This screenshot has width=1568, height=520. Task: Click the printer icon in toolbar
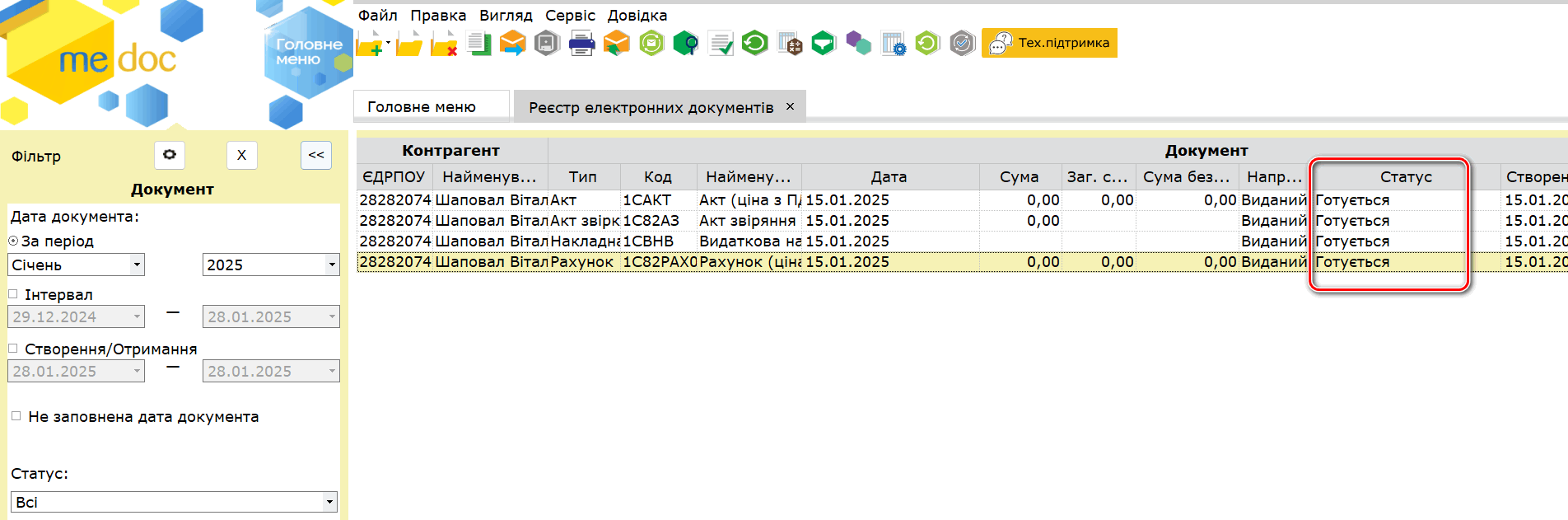(x=581, y=44)
